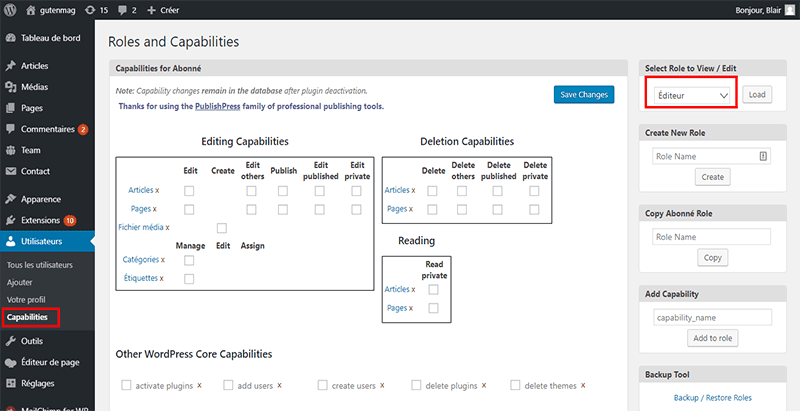The width and height of the screenshot is (800, 411).
Task: Click the Team icon in sidebar
Action: pos(11,150)
